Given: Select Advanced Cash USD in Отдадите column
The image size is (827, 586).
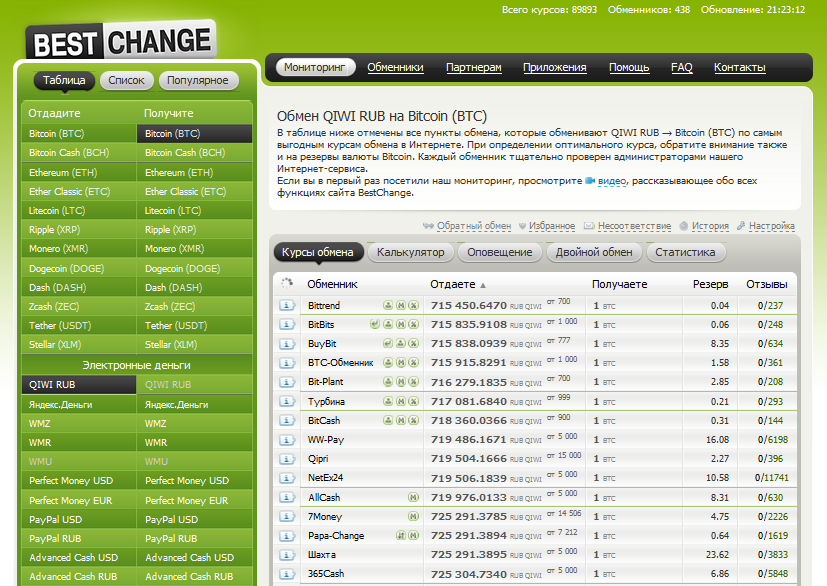Looking at the screenshot, I should pyautogui.click(x=79, y=558).
